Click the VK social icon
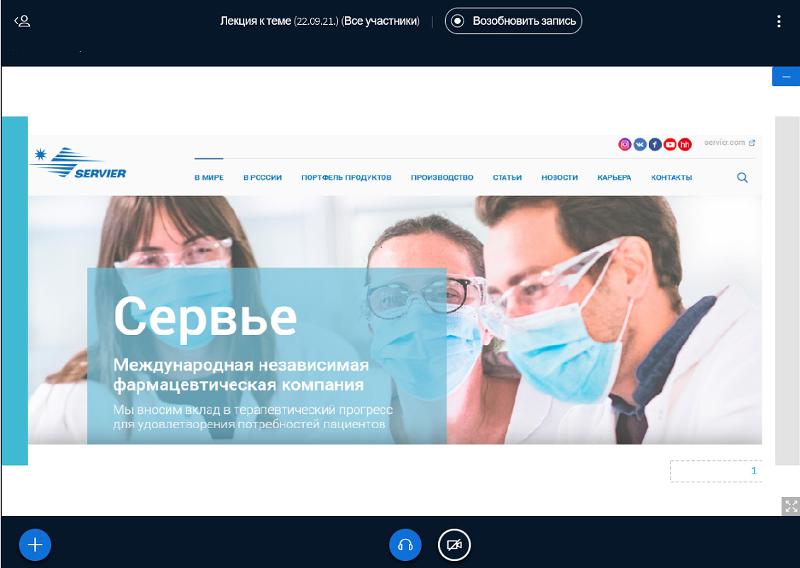This screenshot has width=800, height=568. pos(640,144)
